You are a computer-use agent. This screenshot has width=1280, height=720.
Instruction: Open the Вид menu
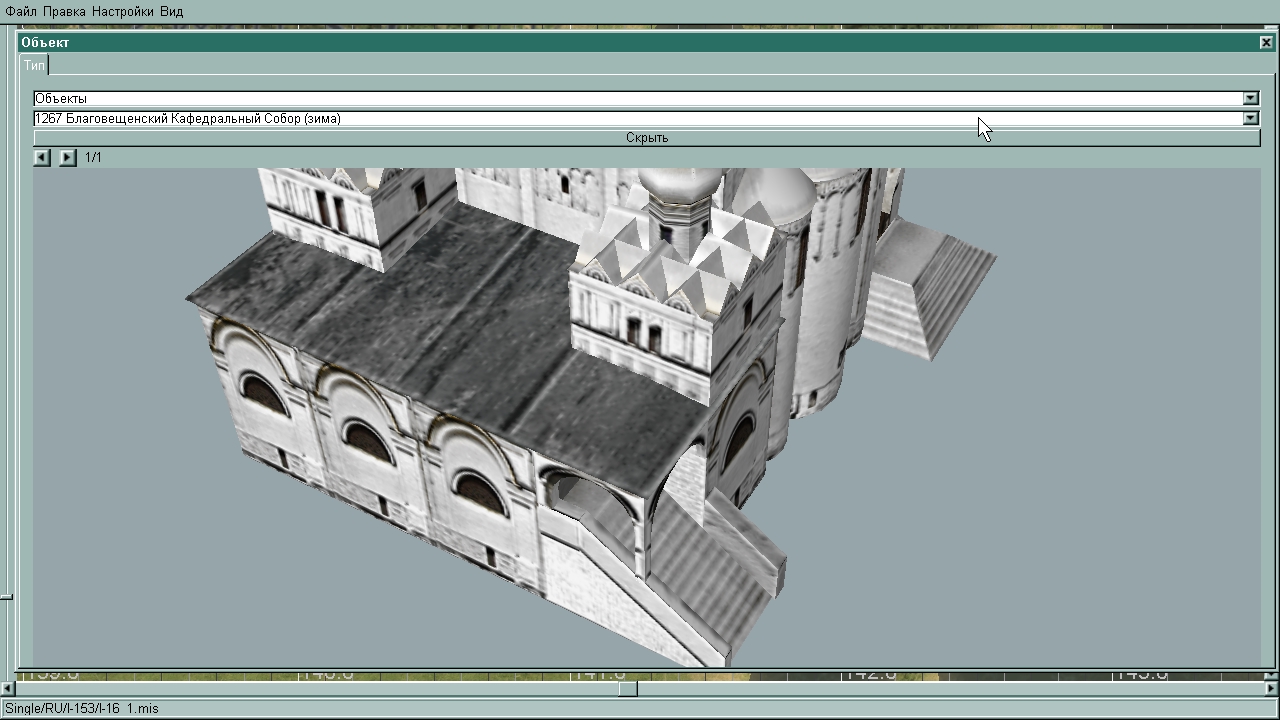[171, 11]
